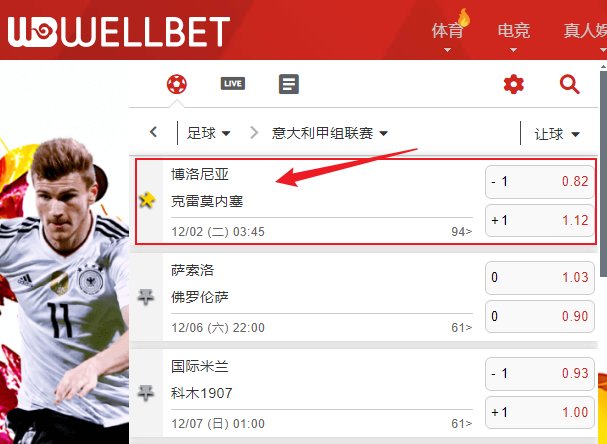Go back with the left chevron

pos(154,132)
